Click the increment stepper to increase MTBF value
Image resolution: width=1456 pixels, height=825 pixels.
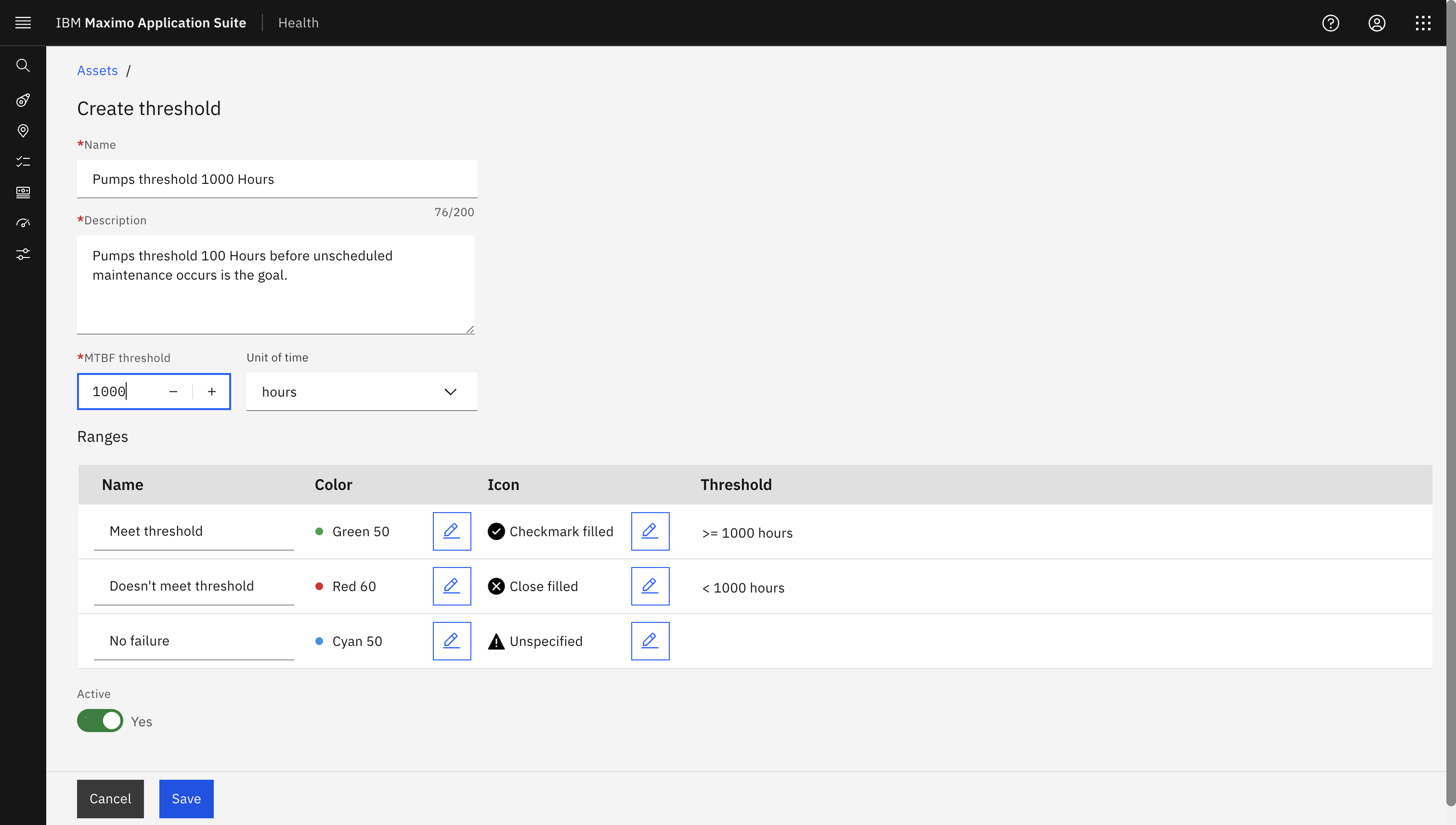coord(211,391)
